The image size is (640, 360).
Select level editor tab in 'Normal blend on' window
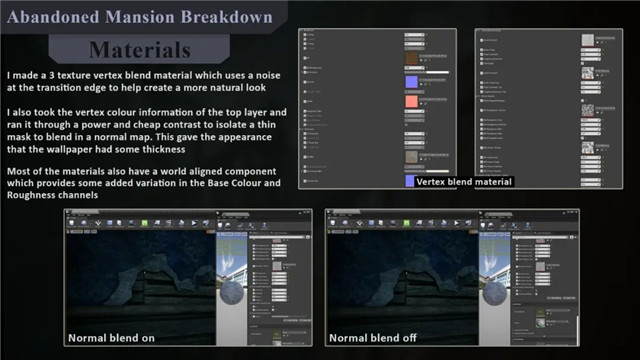85,211
